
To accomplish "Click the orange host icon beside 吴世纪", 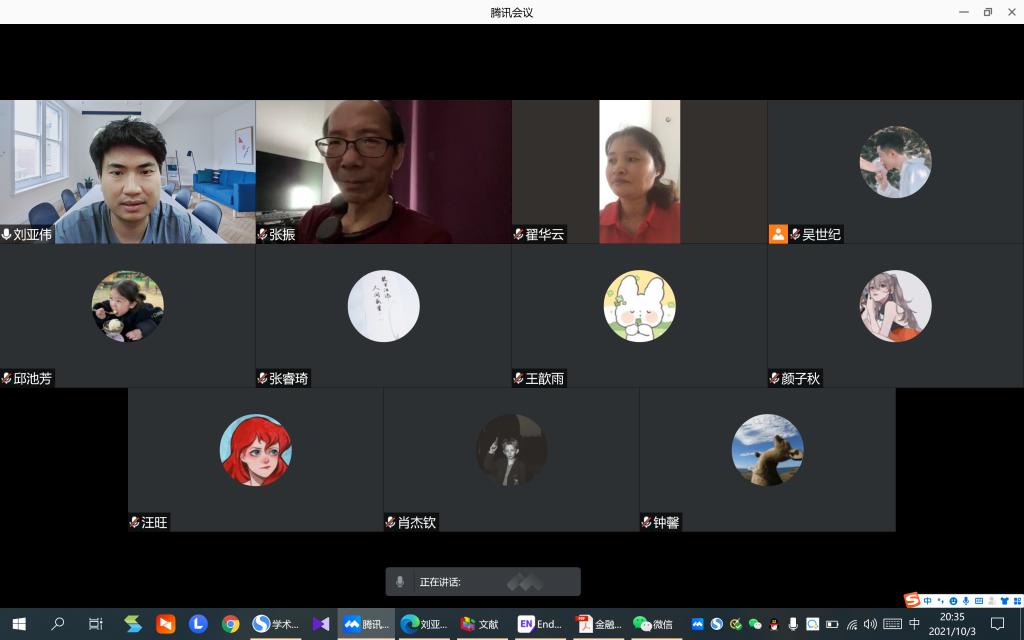I will [777, 235].
